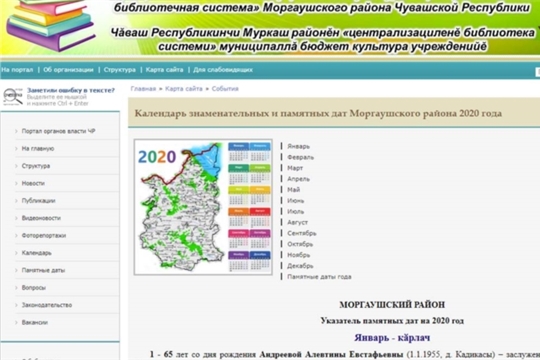Jump to the 'Декабрь' month link
This screenshot has width=540, height=360.
tap(300, 266)
